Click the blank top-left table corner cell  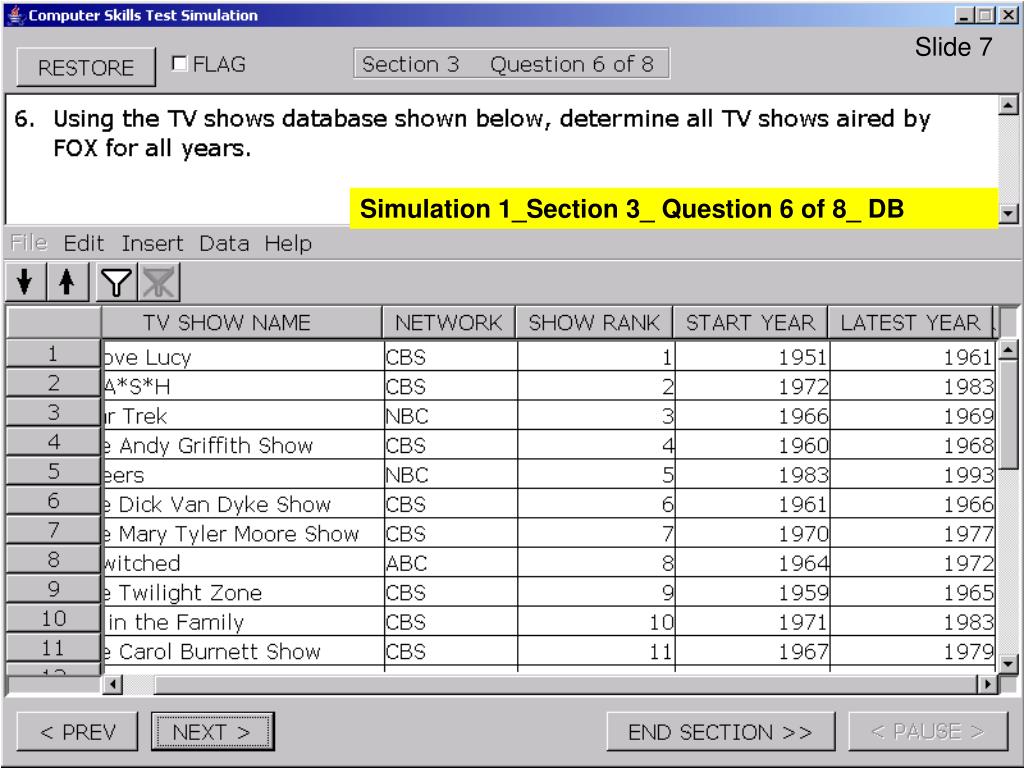point(54,323)
